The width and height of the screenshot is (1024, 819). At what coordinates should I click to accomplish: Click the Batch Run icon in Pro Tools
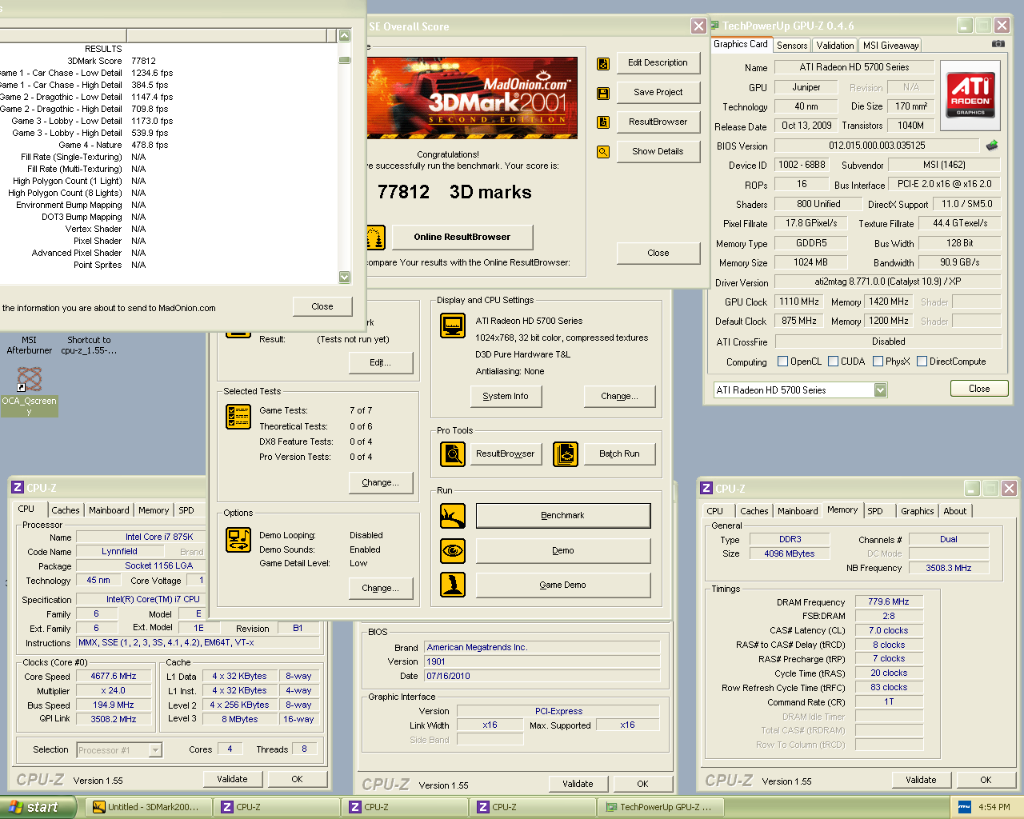click(565, 454)
